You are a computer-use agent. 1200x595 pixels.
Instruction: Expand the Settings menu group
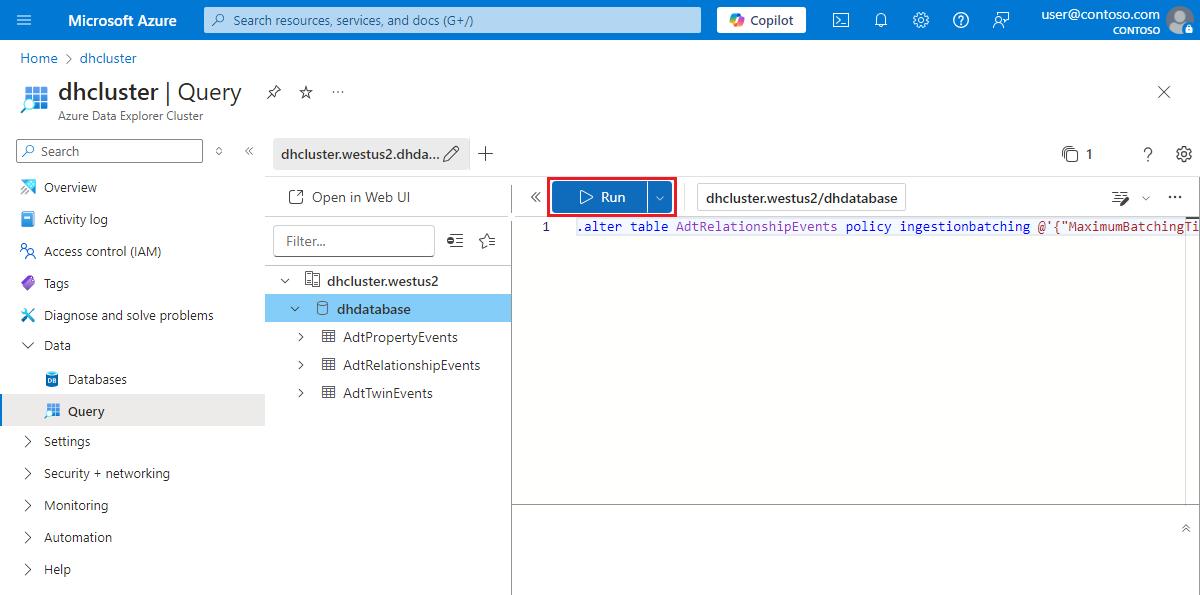[27, 441]
